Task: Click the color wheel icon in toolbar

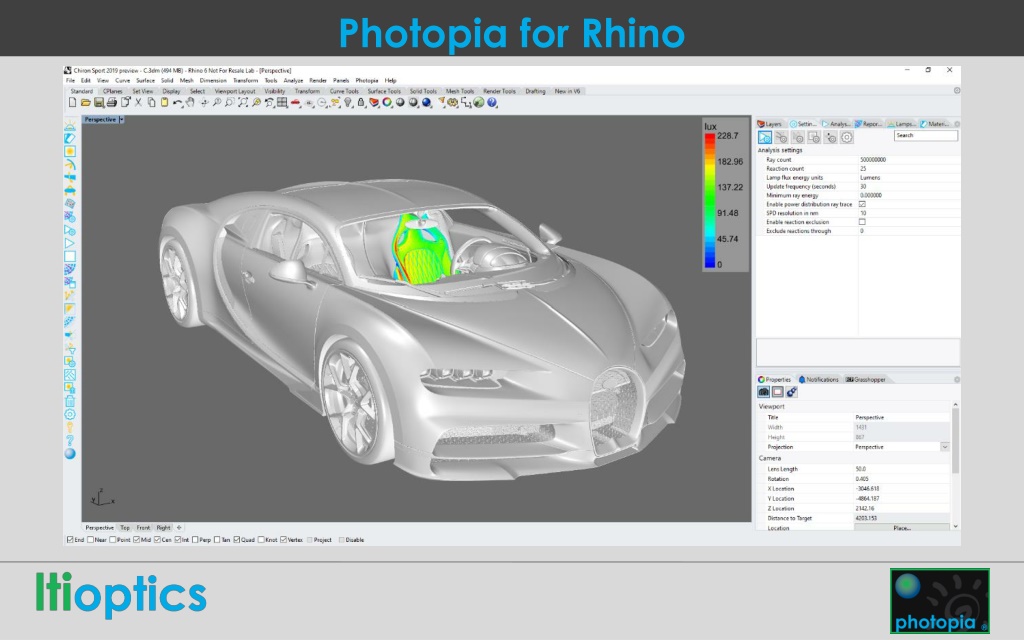Action: coord(387,103)
